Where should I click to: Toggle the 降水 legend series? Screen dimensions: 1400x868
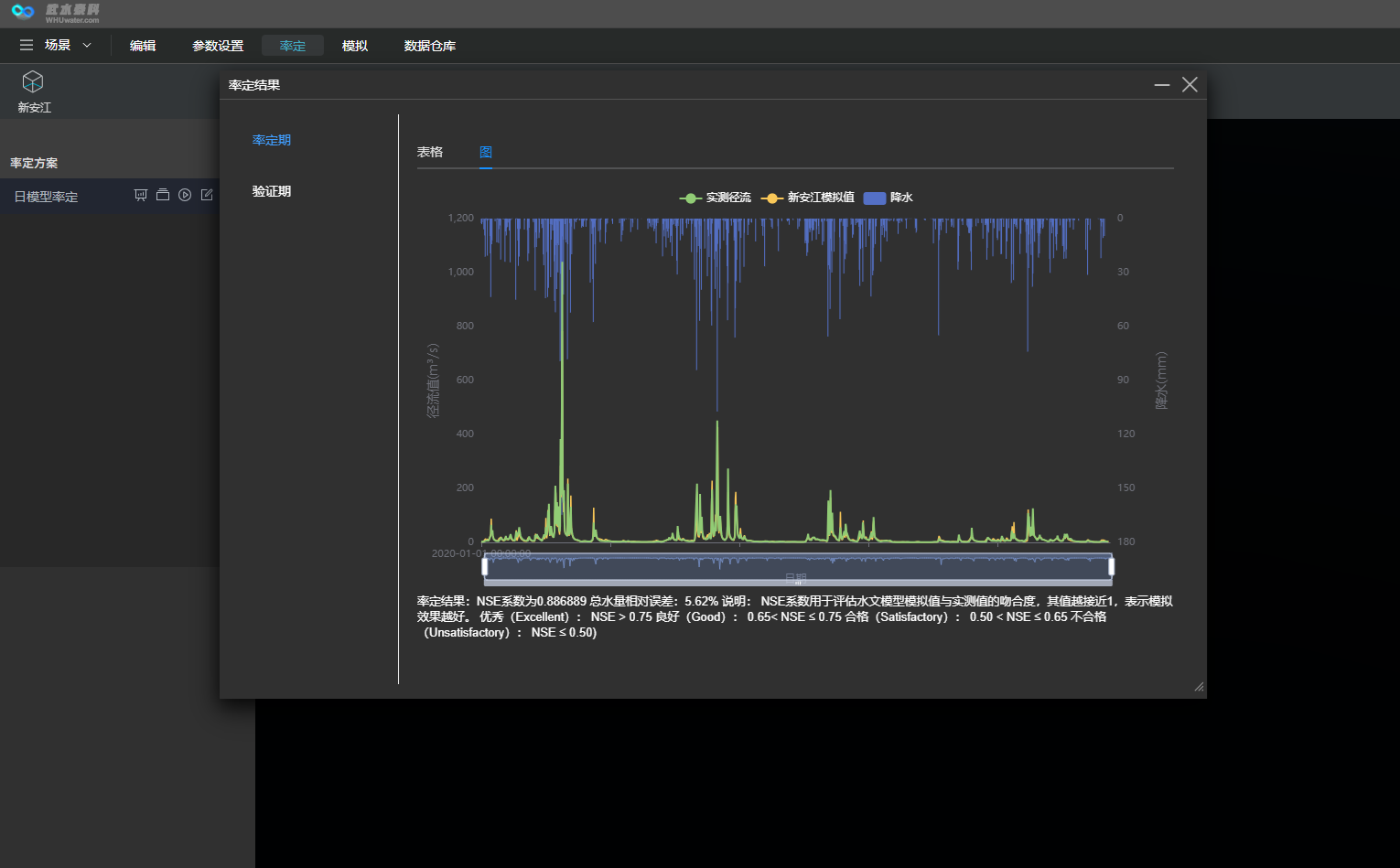(x=888, y=198)
